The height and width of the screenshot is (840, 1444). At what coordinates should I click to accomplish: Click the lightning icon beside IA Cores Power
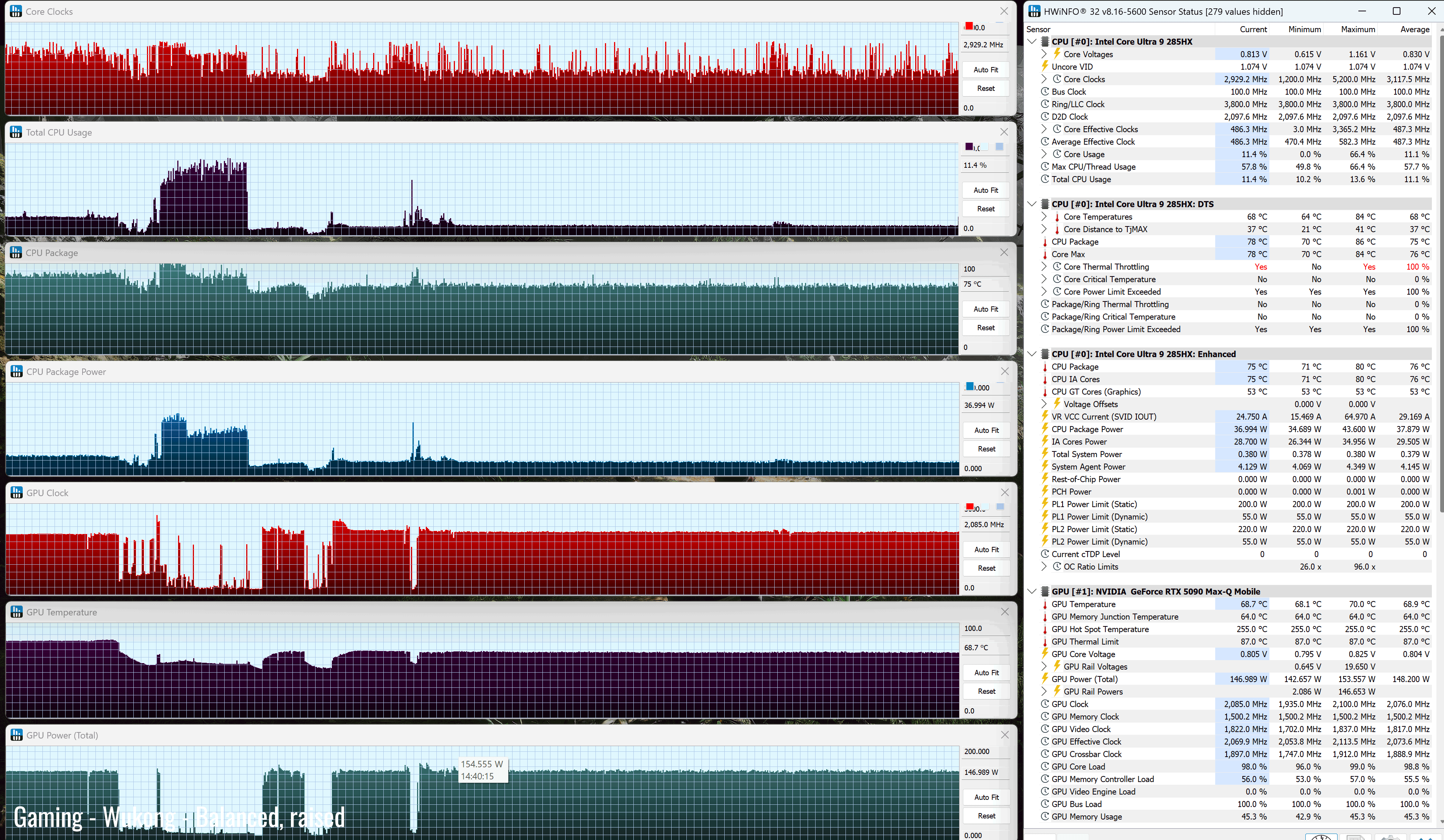click(x=1045, y=442)
